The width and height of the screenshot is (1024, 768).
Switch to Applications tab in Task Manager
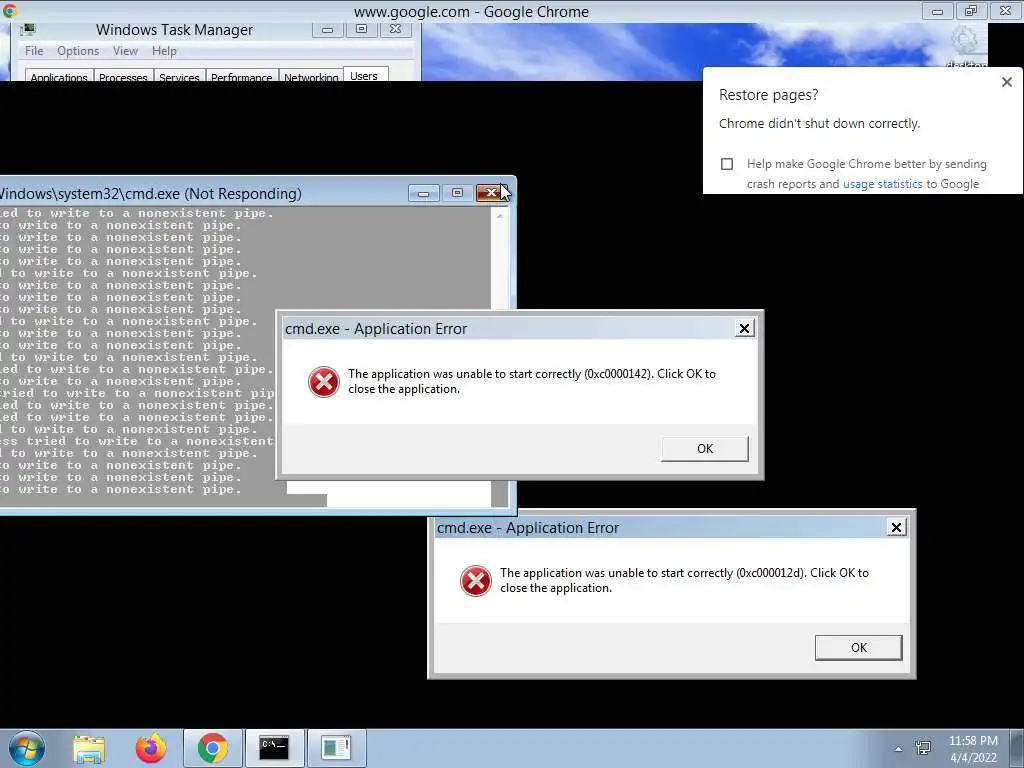pyautogui.click(x=59, y=75)
